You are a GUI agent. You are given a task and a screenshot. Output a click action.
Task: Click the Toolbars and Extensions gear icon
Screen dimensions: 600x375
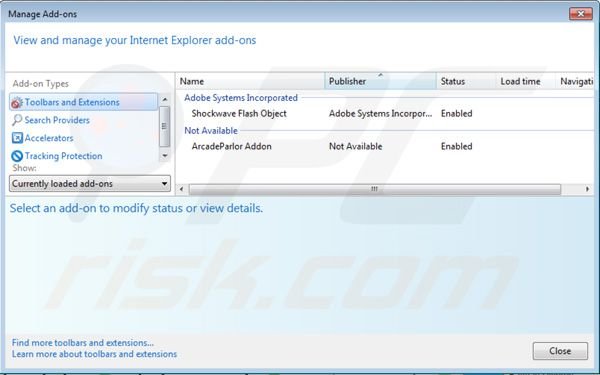tap(17, 103)
